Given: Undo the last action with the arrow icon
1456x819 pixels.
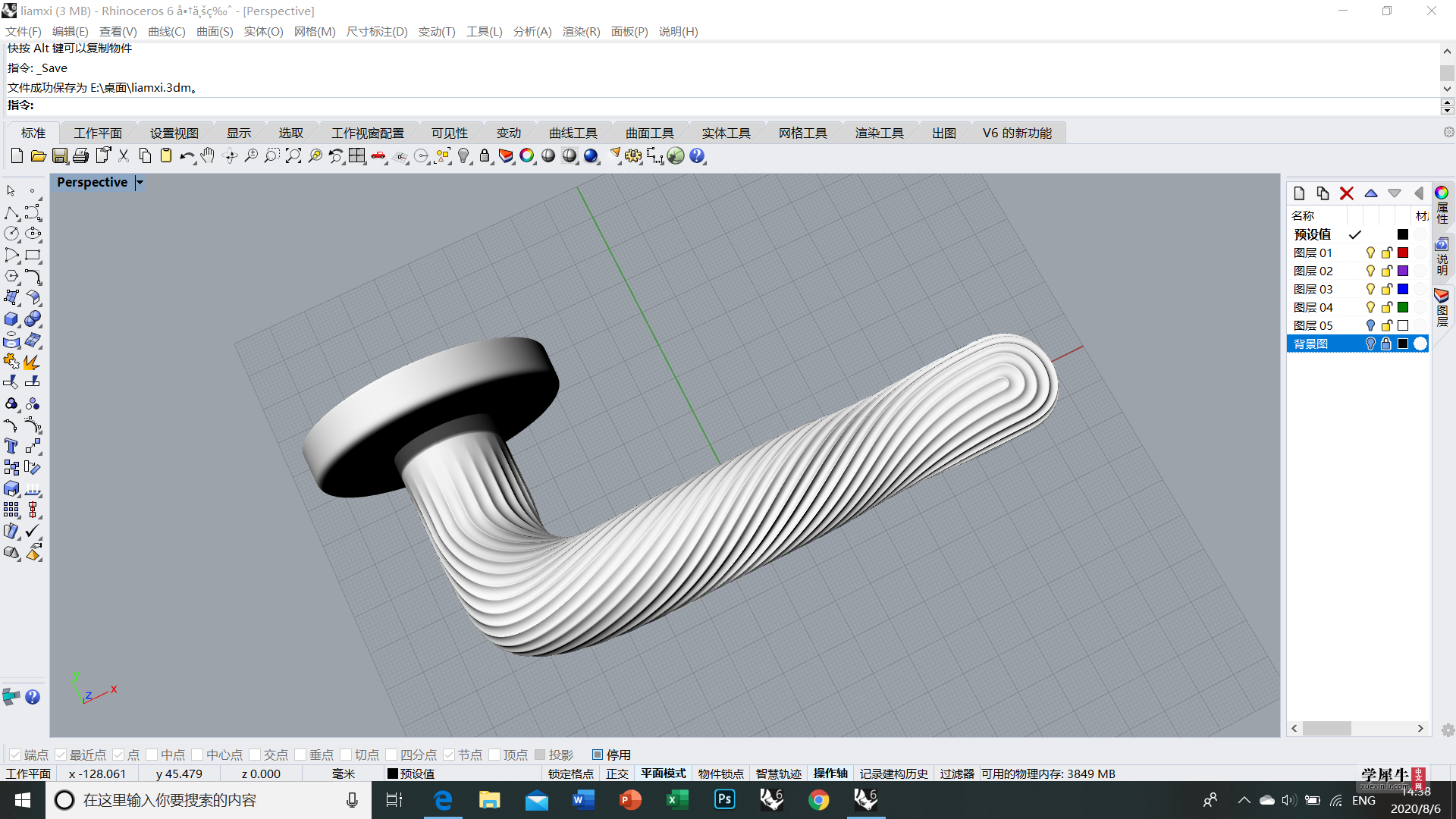Looking at the screenshot, I should pos(187,156).
